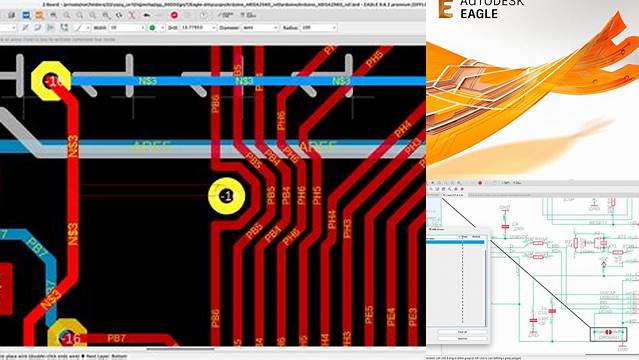639x360 pixels.
Task: Click the horizontal scrollbar under board view
Action: 180,349
